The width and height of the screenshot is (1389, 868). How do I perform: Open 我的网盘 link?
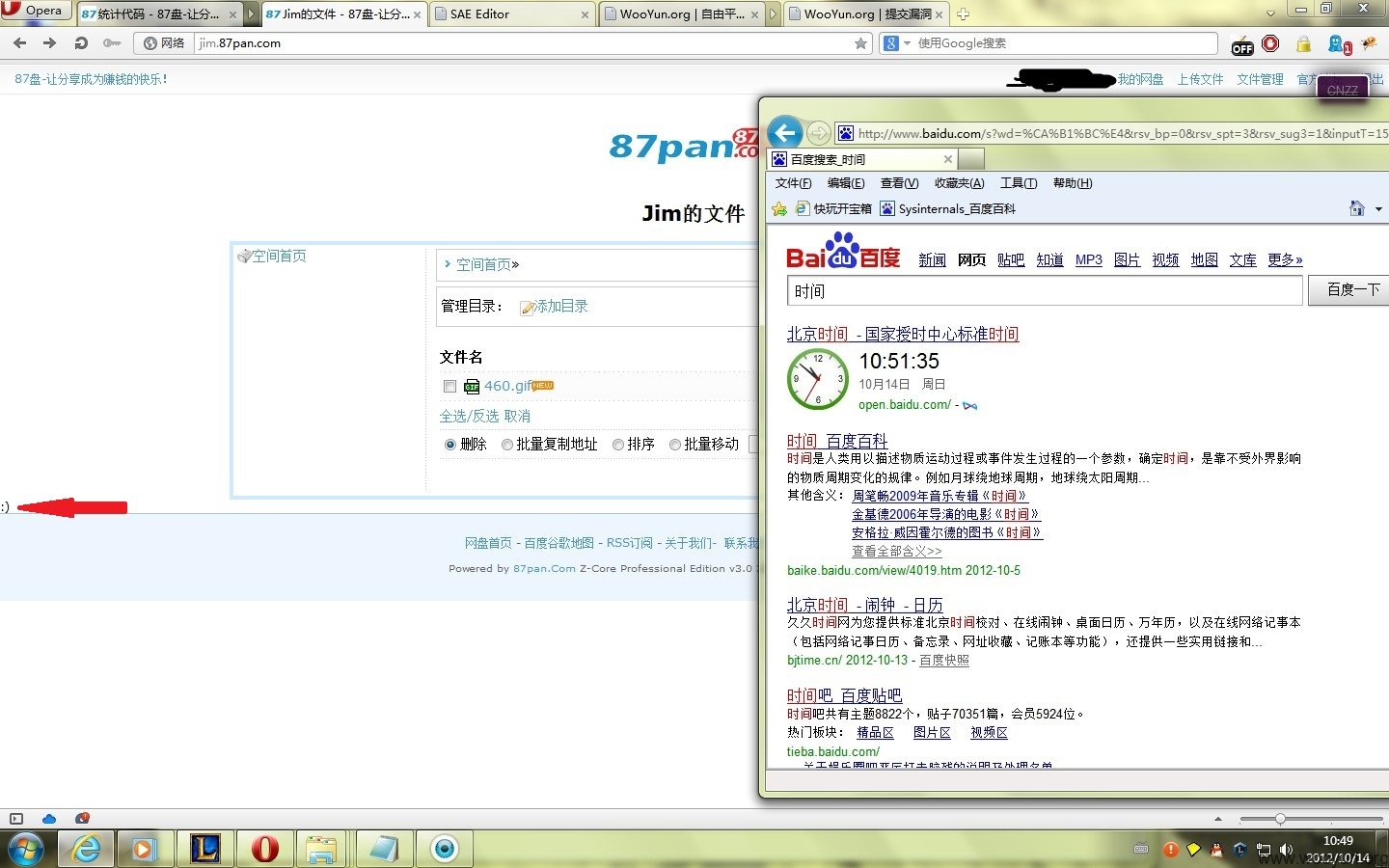[x=1140, y=79]
